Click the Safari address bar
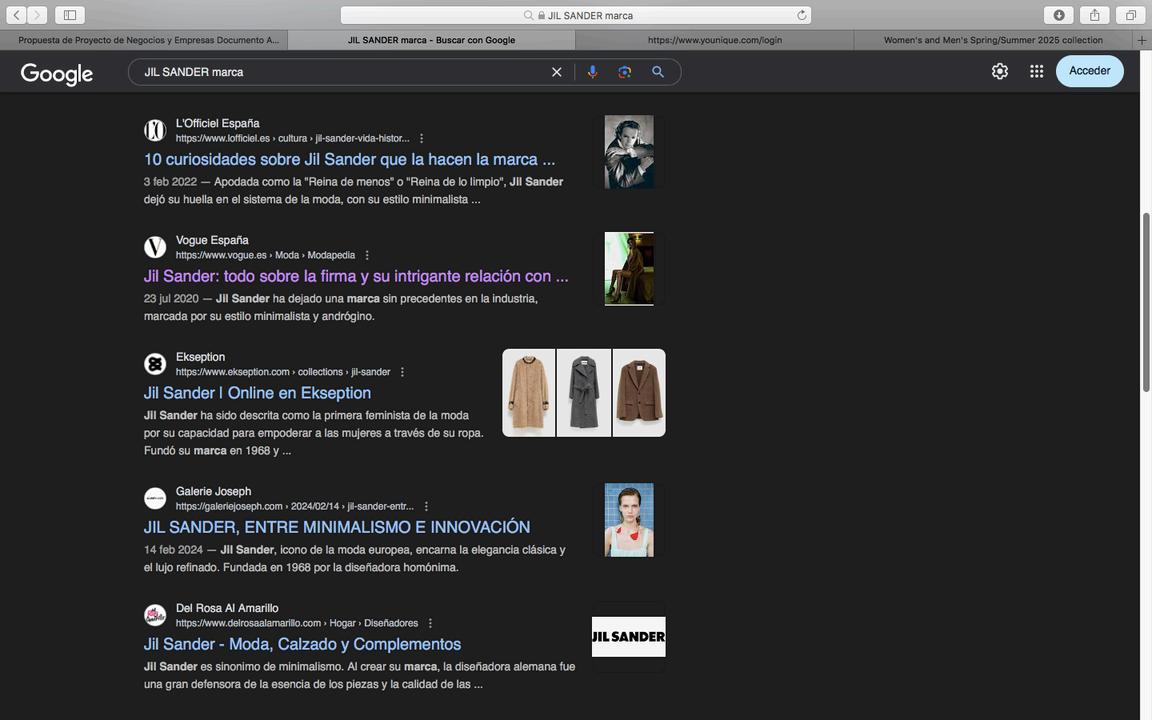Viewport: 1152px width, 720px height. [x=576, y=15]
